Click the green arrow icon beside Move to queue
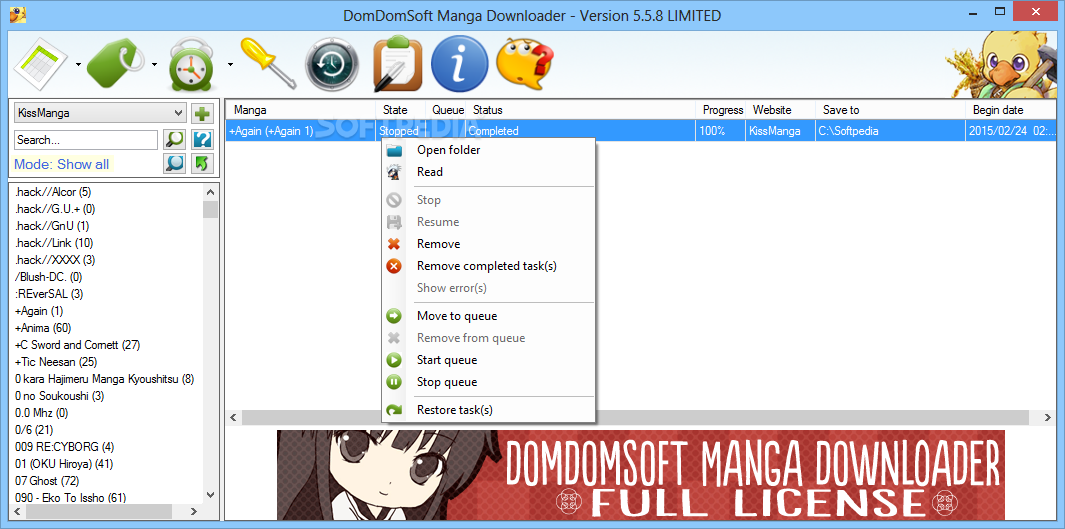 point(394,316)
